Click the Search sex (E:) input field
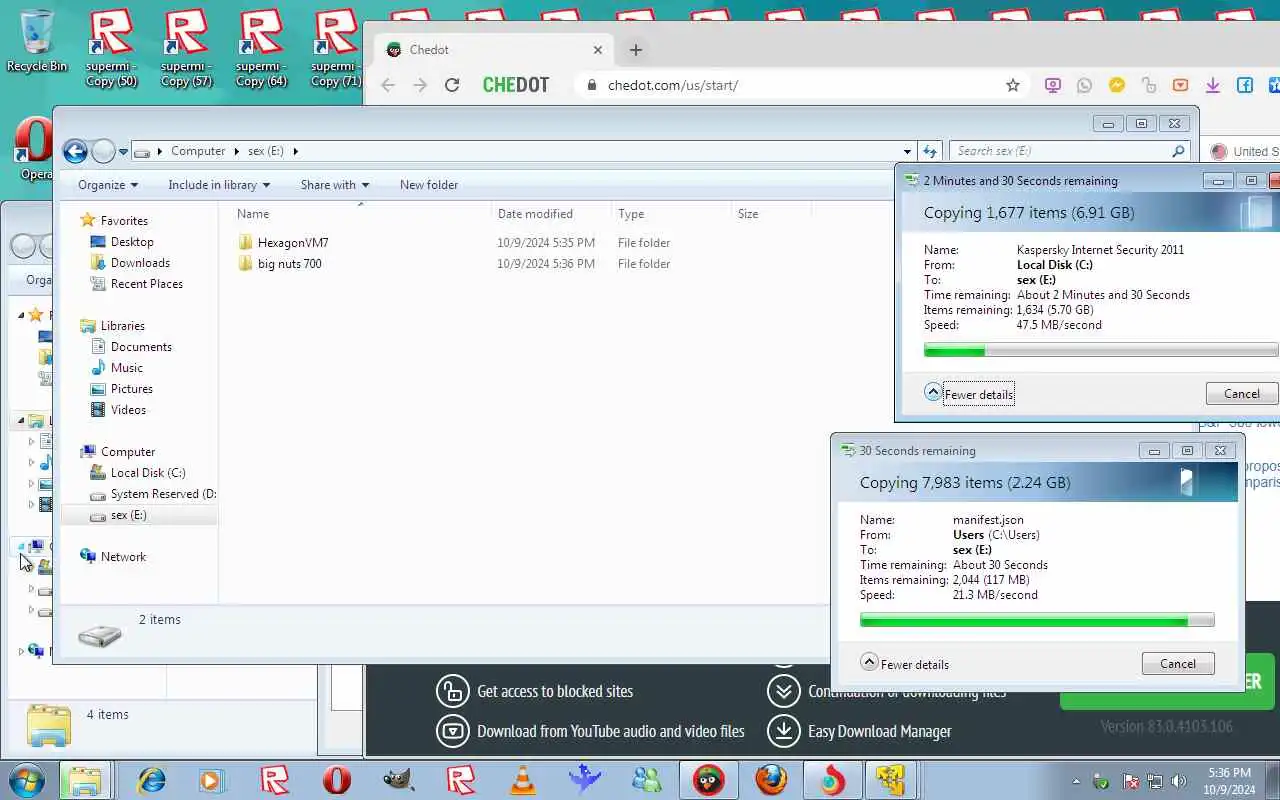The height and width of the screenshot is (800, 1280). (x=1060, y=151)
